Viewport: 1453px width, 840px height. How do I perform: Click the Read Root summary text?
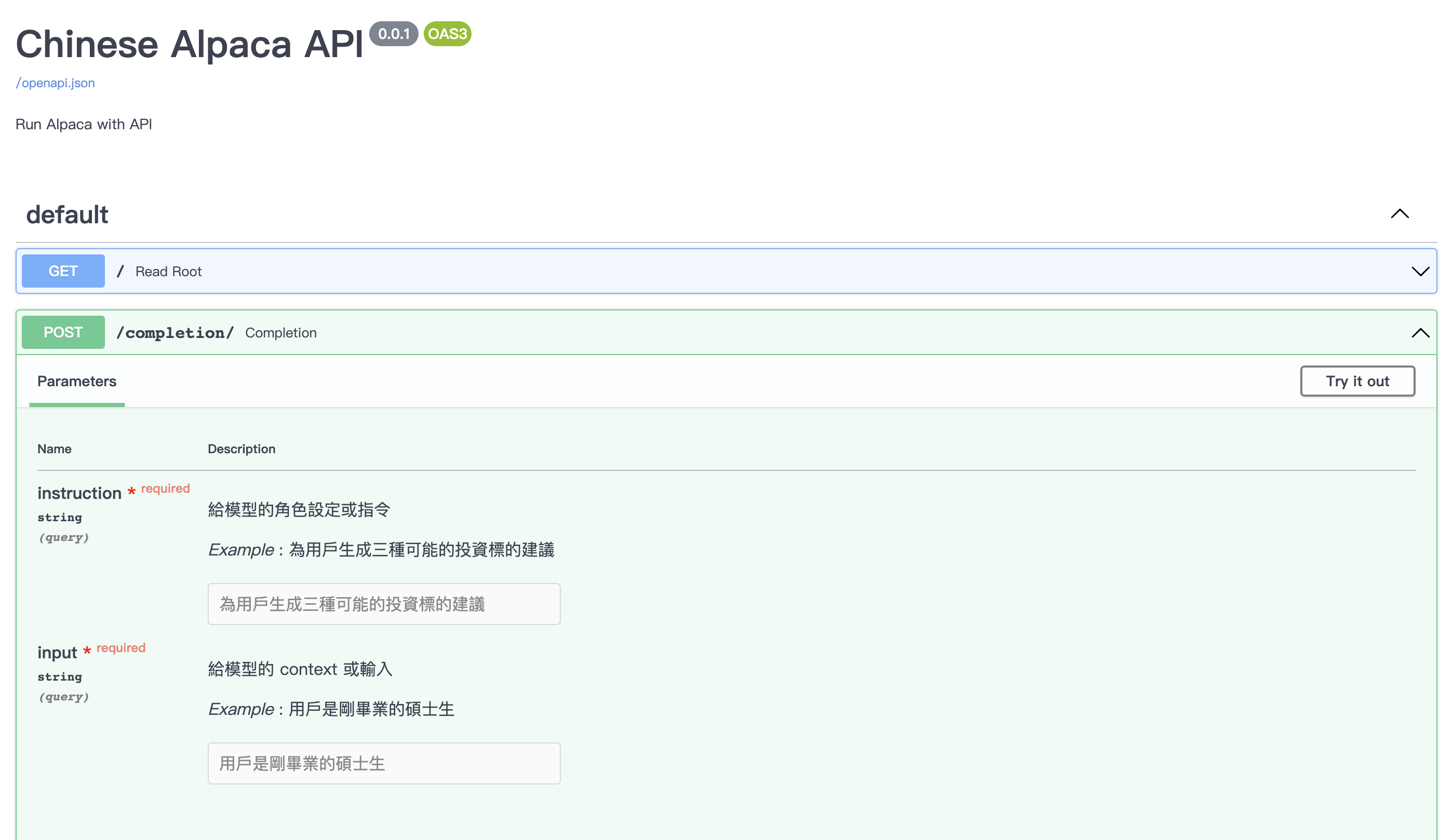(x=168, y=272)
